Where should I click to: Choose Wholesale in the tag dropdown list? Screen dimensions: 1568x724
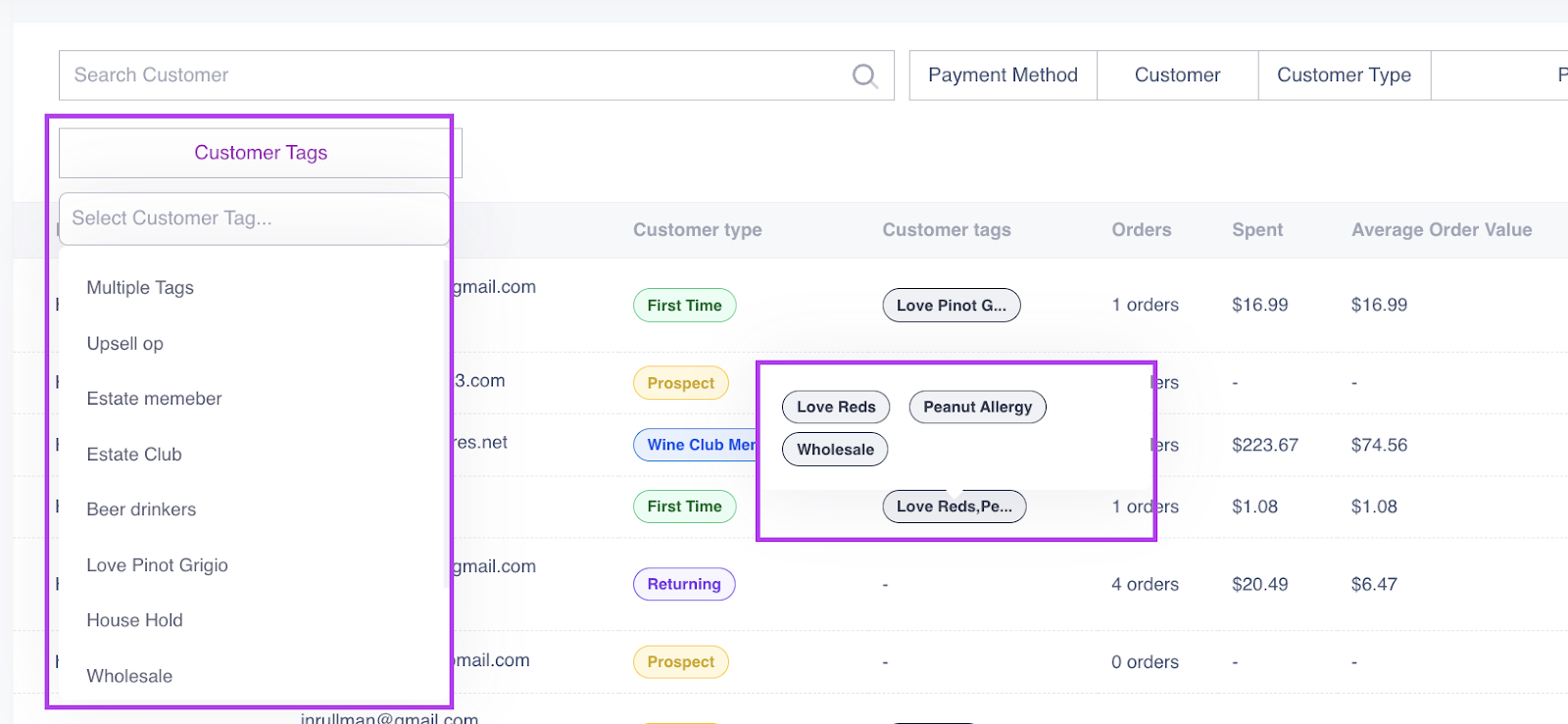click(x=129, y=676)
